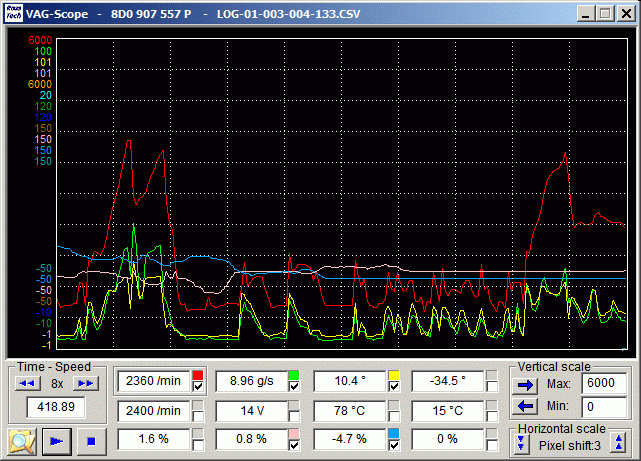Uncheck the 10.4 ° yellow trace checkbox
The image size is (641, 461).
pos(394,386)
